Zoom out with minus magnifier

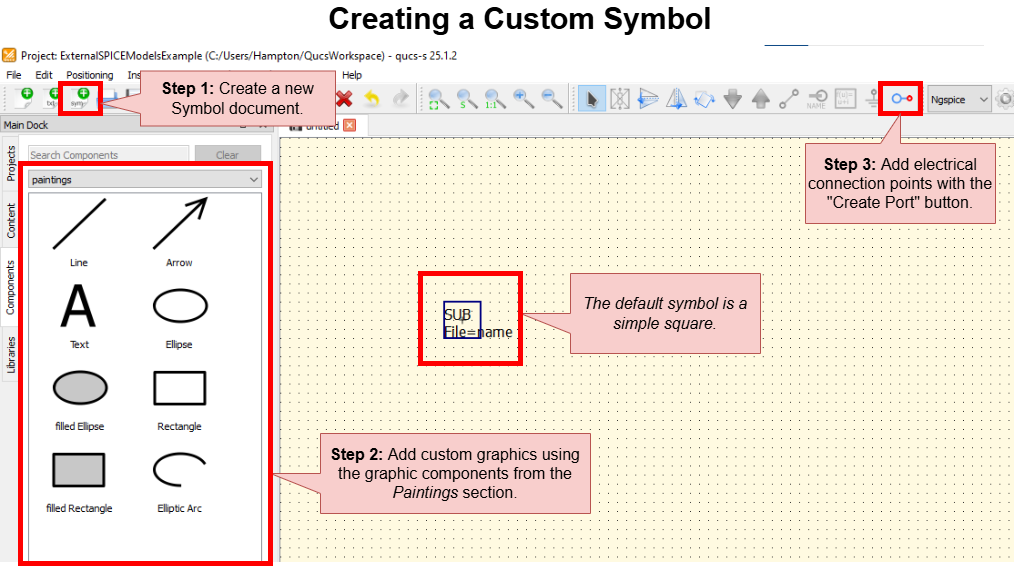552,99
